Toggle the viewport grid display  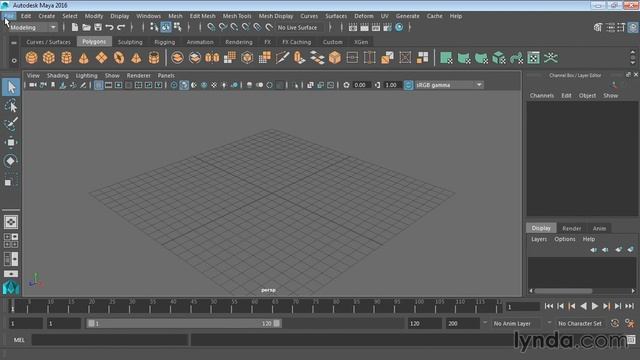tap(98, 85)
